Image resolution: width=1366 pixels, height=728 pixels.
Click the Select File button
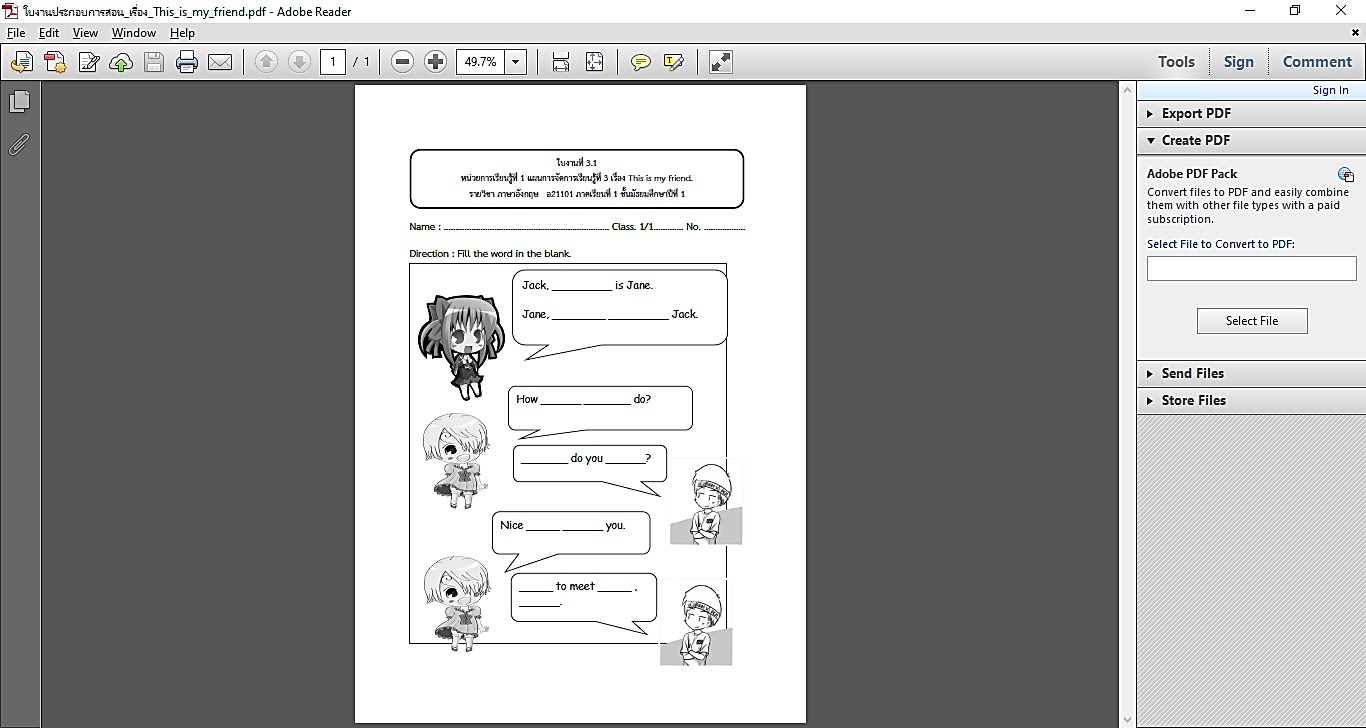click(x=1252, y=321)
